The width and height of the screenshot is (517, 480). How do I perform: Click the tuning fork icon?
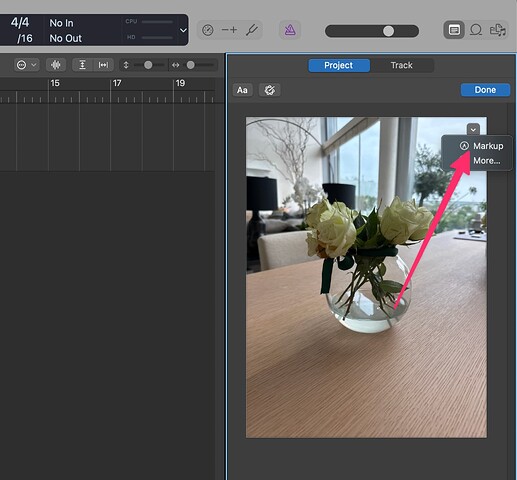[x=252, y=30]
